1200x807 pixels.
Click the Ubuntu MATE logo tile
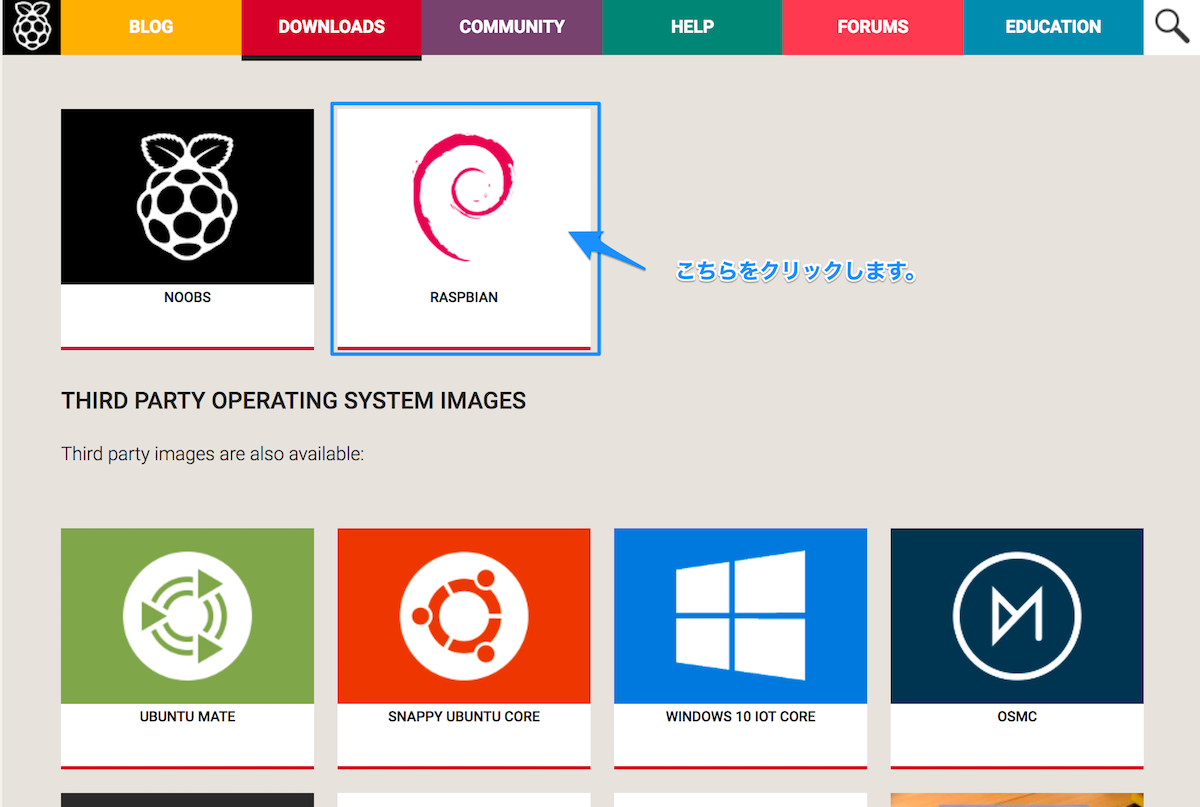click(x=187, y=616)
